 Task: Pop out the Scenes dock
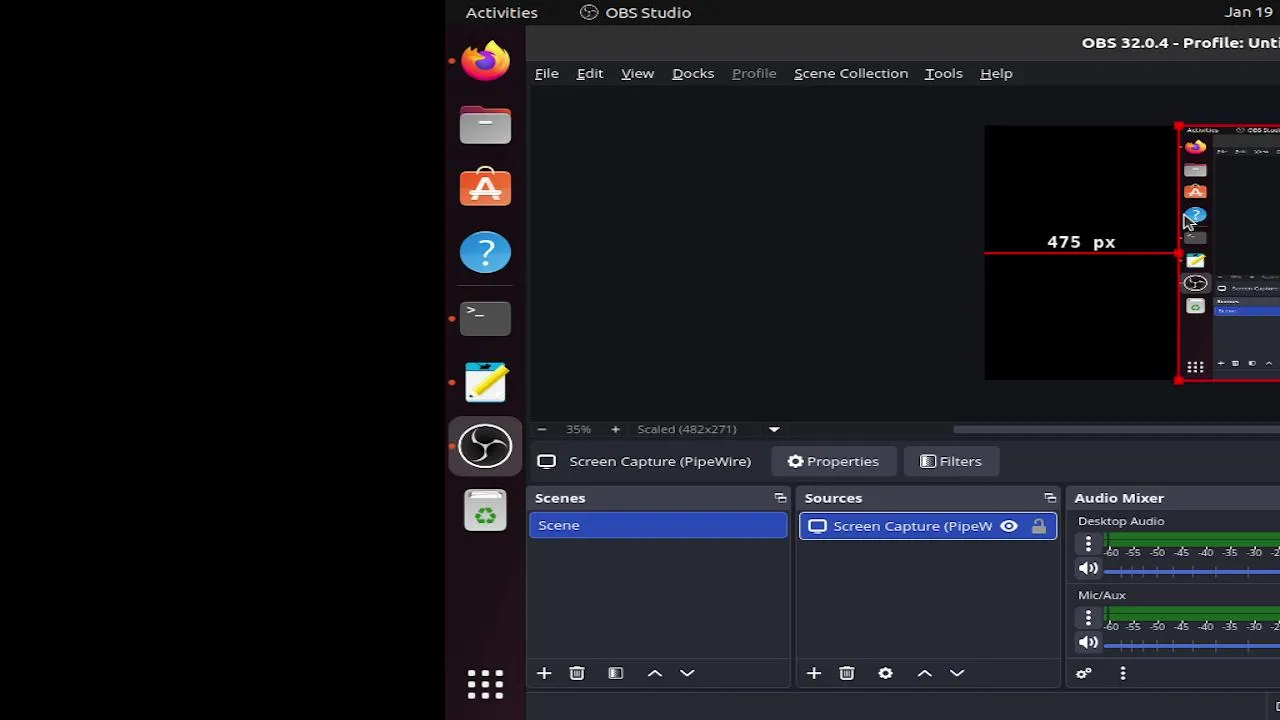tap(780, 498)
